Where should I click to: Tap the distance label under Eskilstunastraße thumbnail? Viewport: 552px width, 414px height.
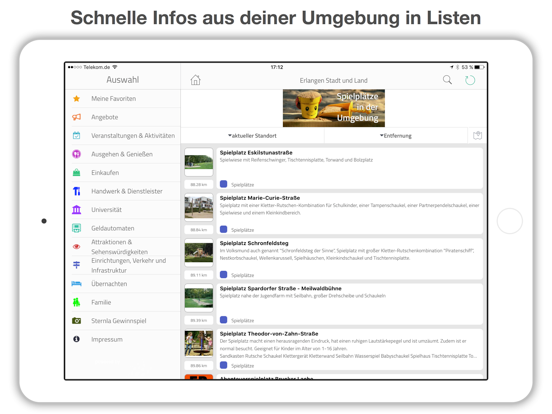coord(199,184)
